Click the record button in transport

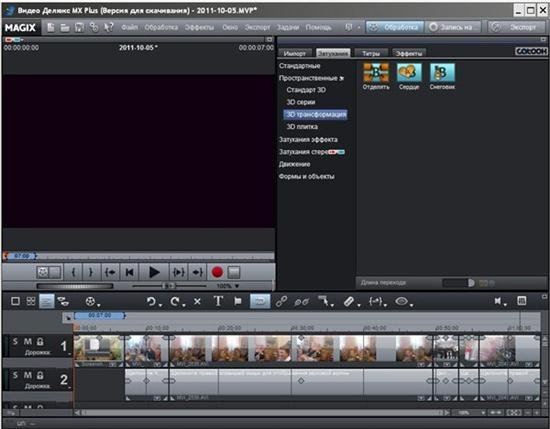click(x=217, y=272)
